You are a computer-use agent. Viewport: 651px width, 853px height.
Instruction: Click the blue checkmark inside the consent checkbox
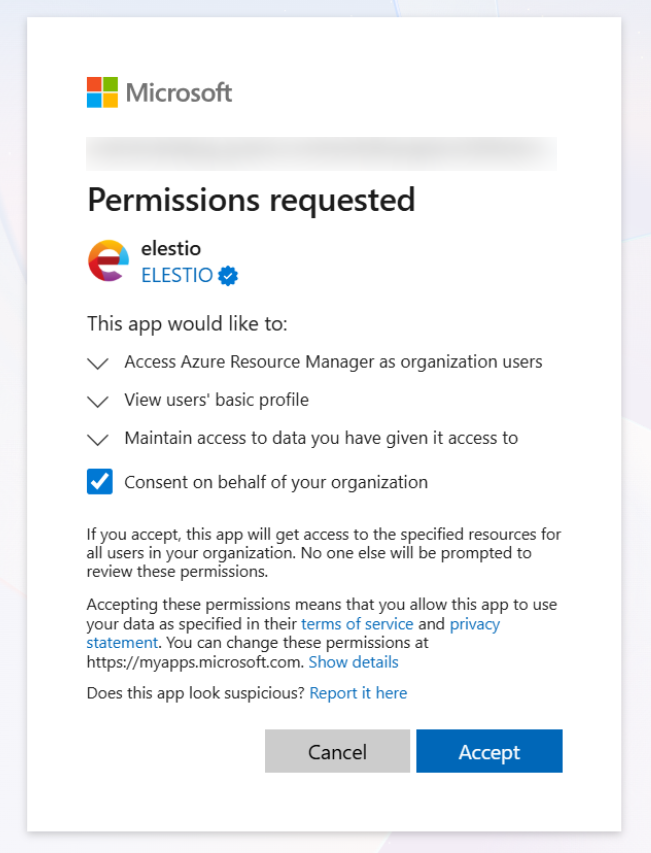(99, 481)
